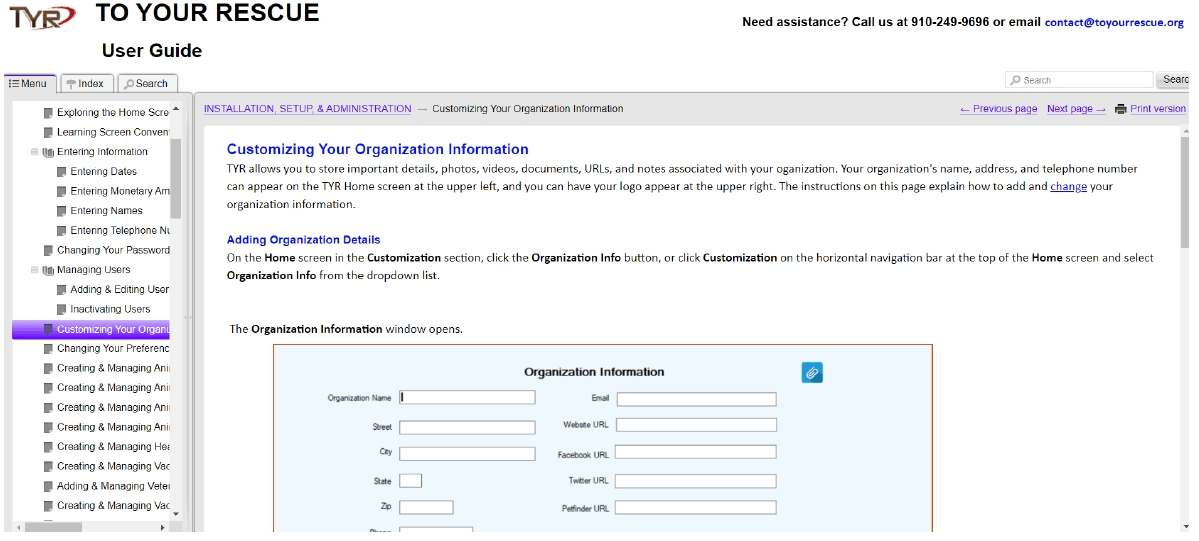Click the book icon beside Managing Users
This screenshot has width=1199, height=541.
pos(48,269)
